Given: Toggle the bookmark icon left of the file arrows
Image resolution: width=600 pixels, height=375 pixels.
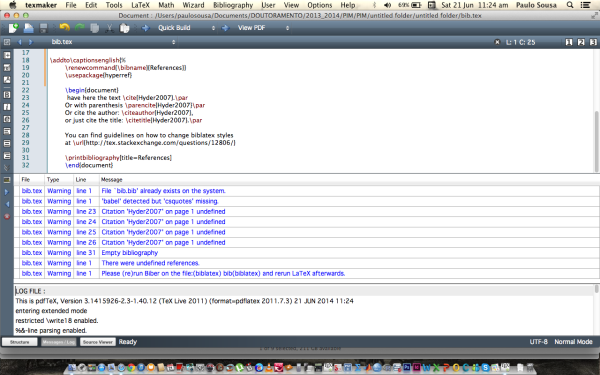Looking at the screenshot, I should [7, 42].
